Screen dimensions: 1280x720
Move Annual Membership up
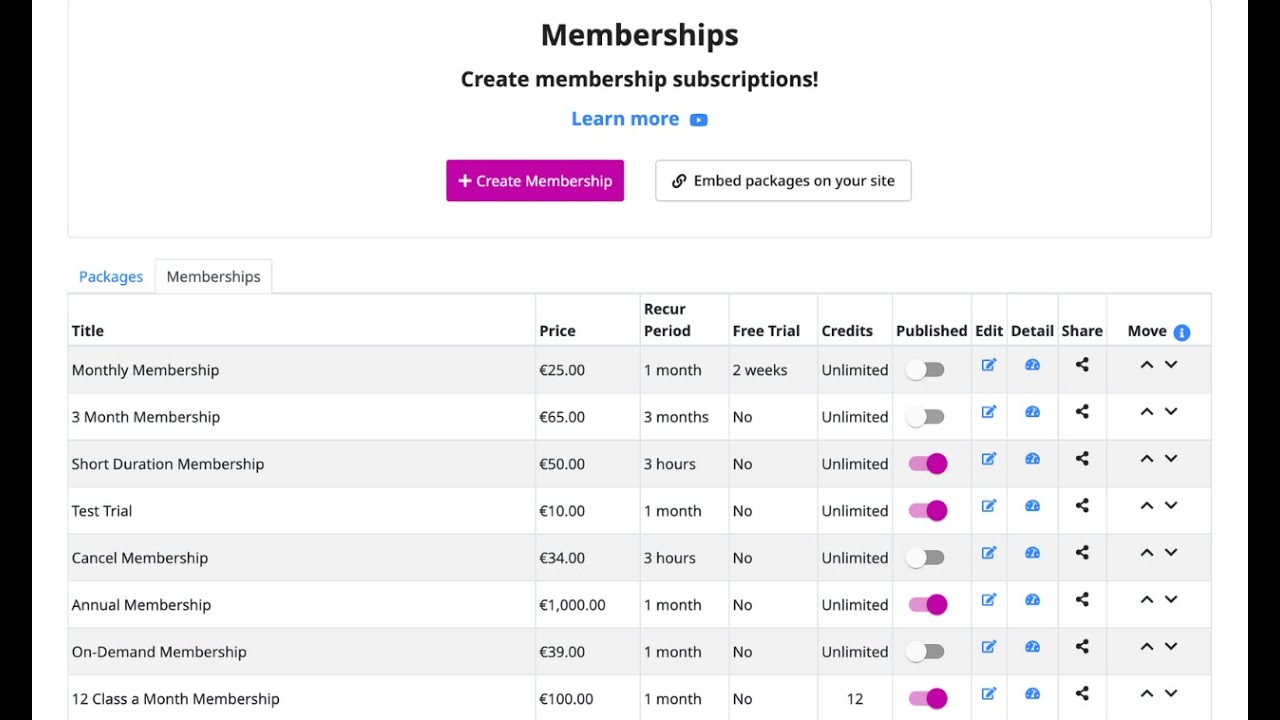coord(1147,600)
